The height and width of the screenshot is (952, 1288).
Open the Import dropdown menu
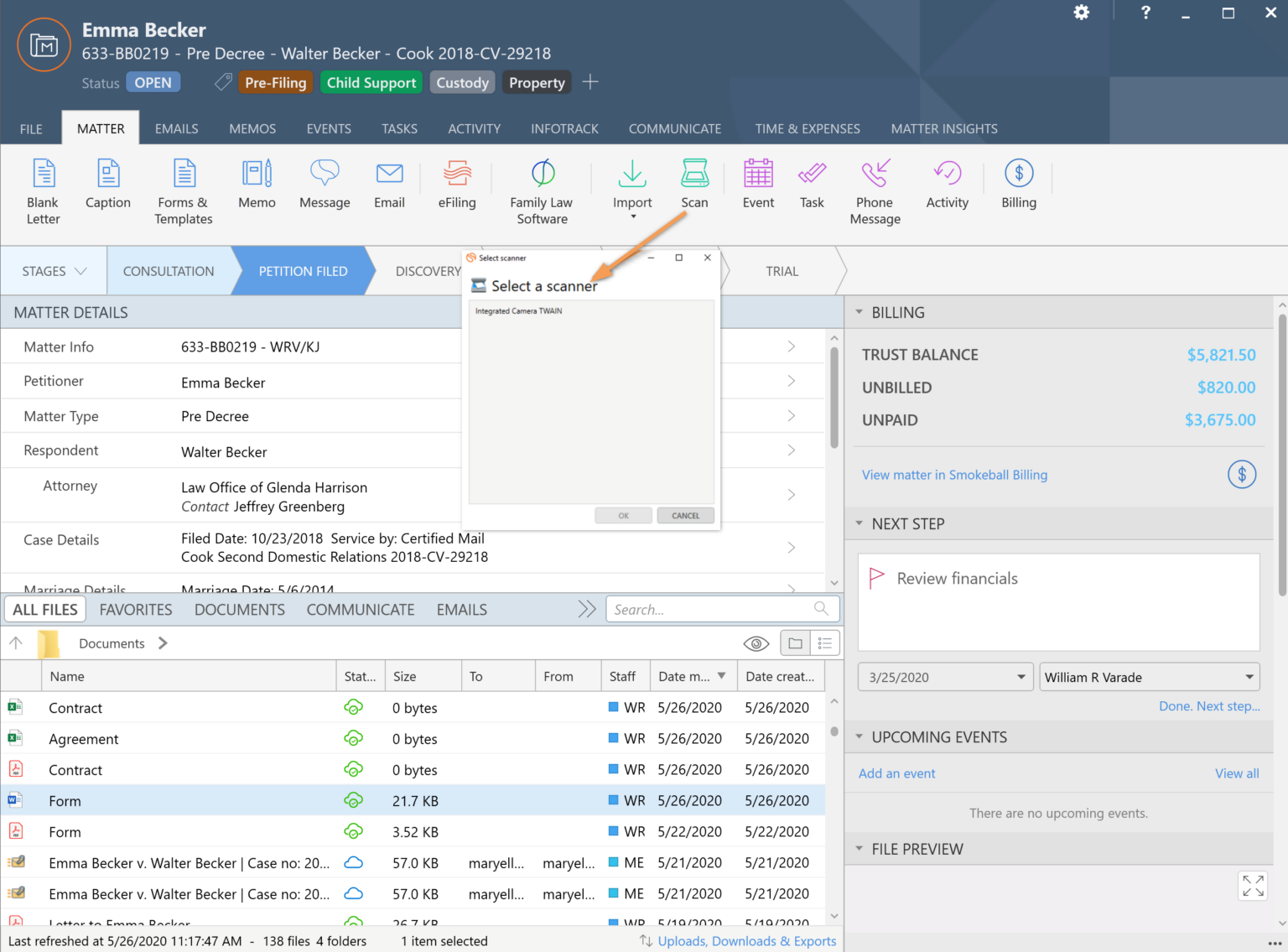click(632, 190)
